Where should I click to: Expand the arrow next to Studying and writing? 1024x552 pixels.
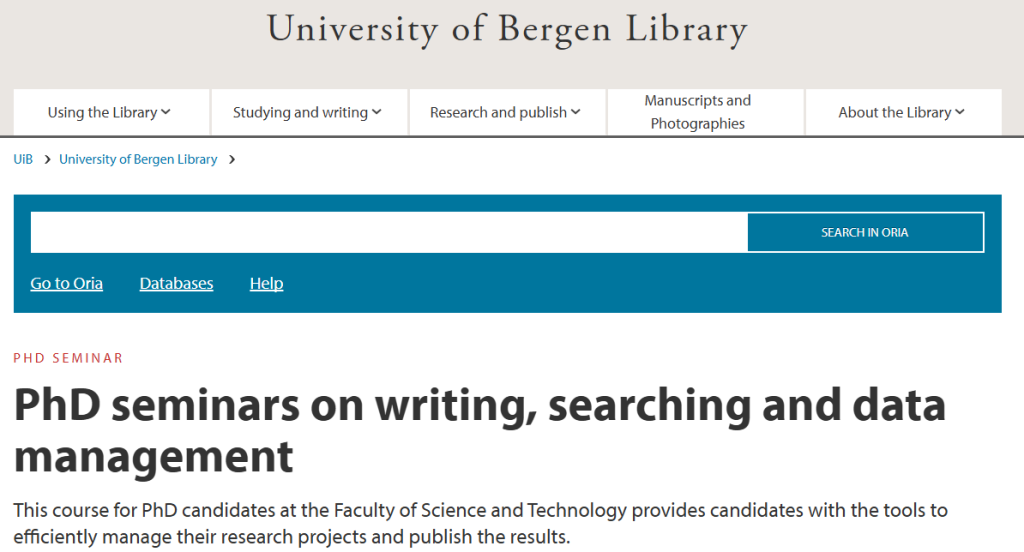pyautogui.click(x=377, y=112)
